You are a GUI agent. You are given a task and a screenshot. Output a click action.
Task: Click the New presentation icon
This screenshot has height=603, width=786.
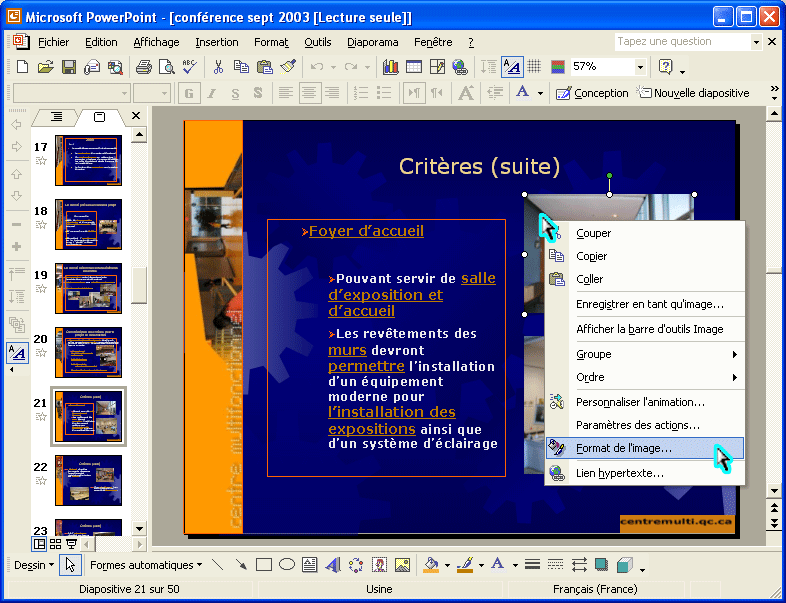(23, 67)
